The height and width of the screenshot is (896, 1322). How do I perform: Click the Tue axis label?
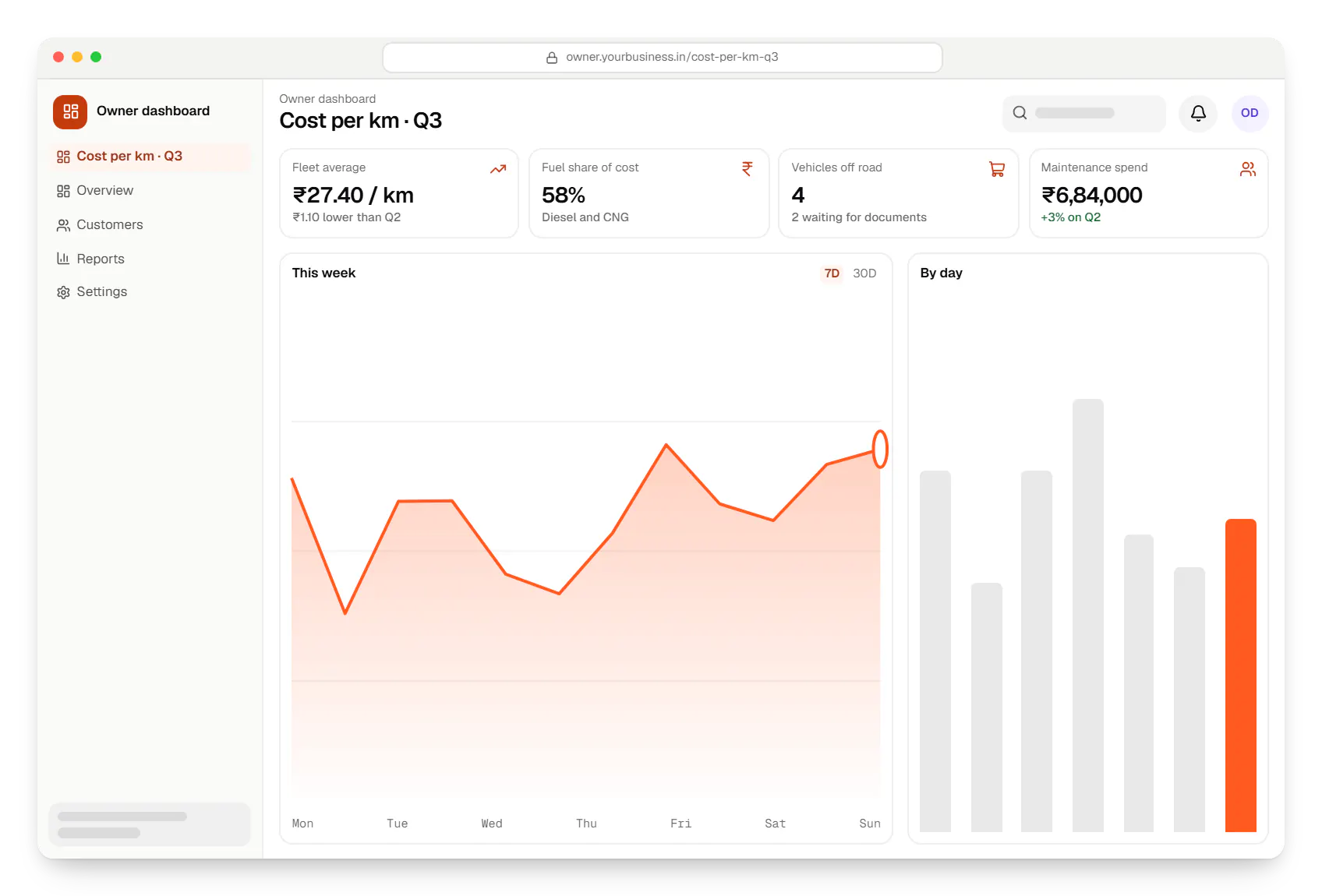click(398, 824)
